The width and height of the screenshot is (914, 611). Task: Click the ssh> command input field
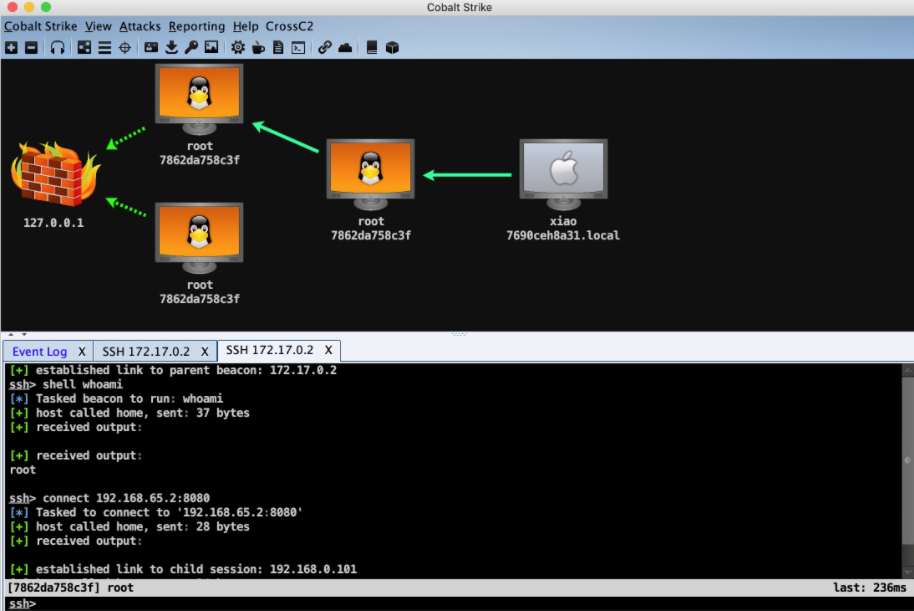[457, 603]
